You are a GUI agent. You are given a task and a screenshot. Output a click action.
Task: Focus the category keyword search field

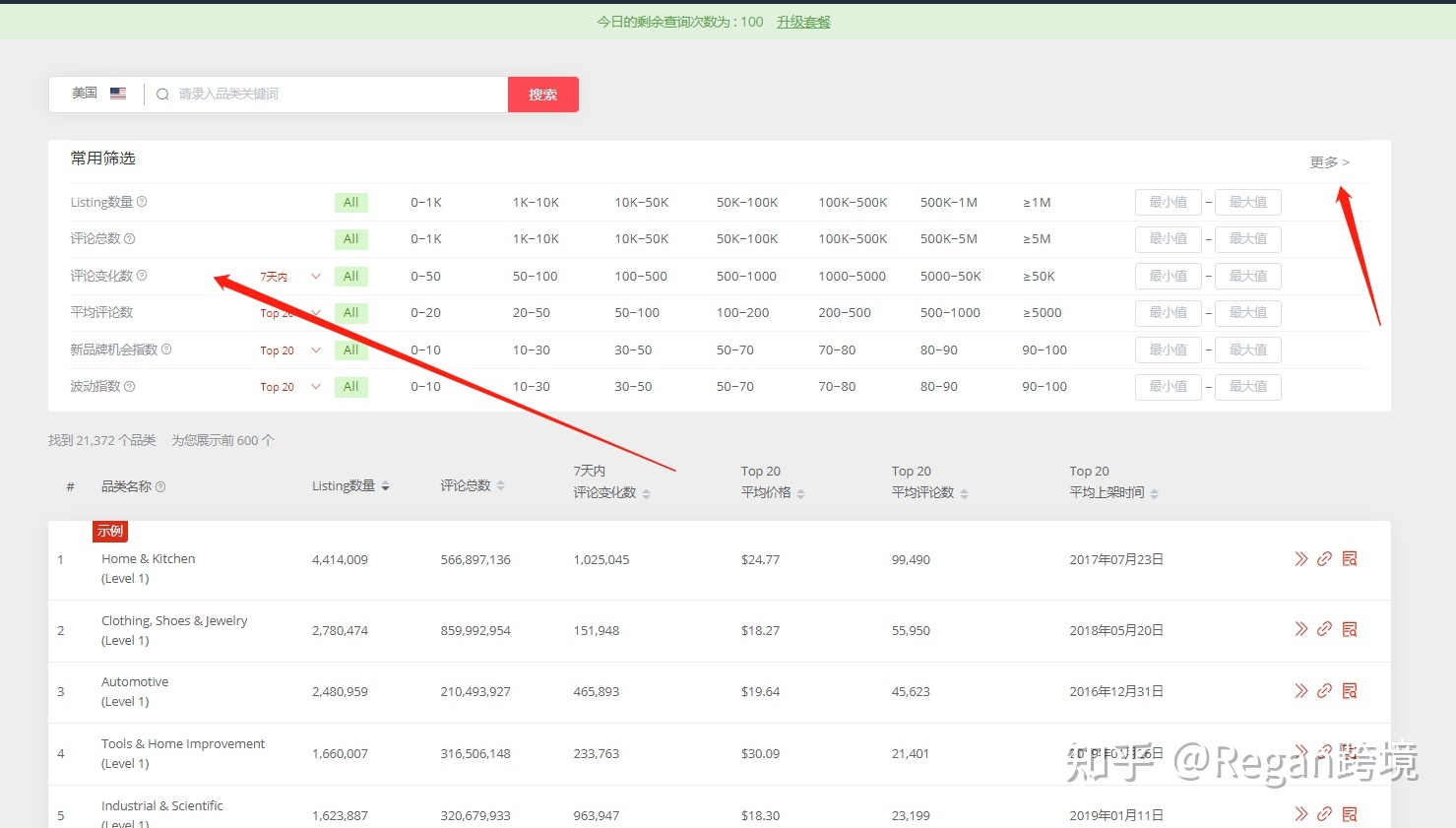point(335,95)
